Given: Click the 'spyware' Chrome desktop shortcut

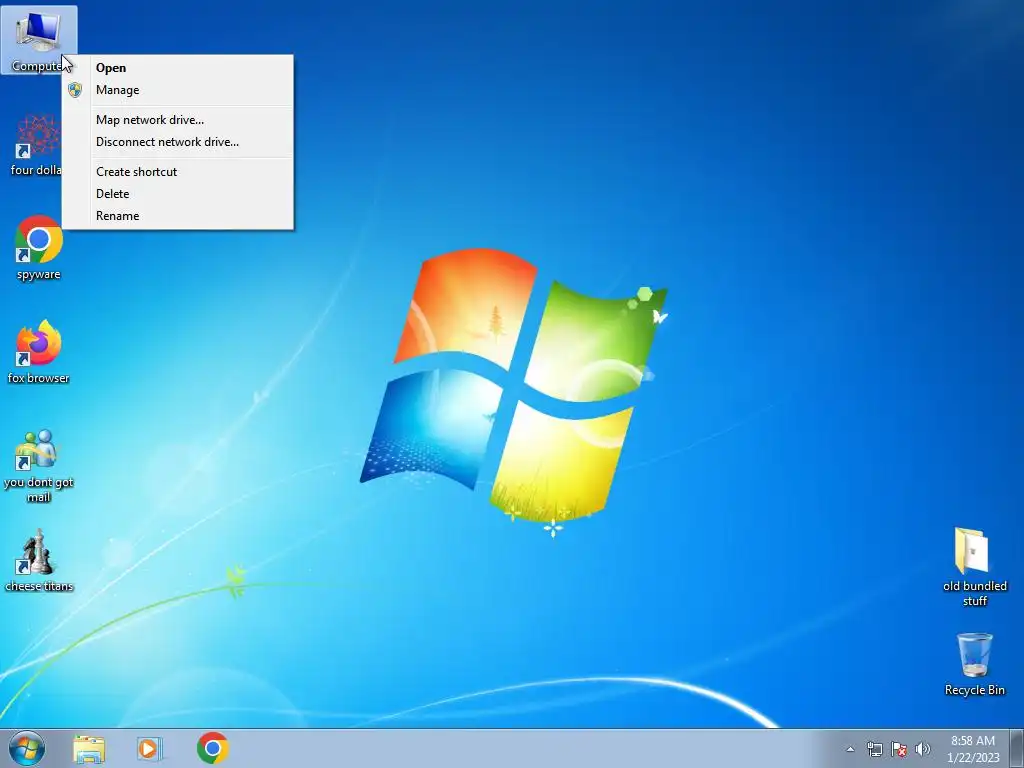Looking at the screenshot, I should (39, 248).
